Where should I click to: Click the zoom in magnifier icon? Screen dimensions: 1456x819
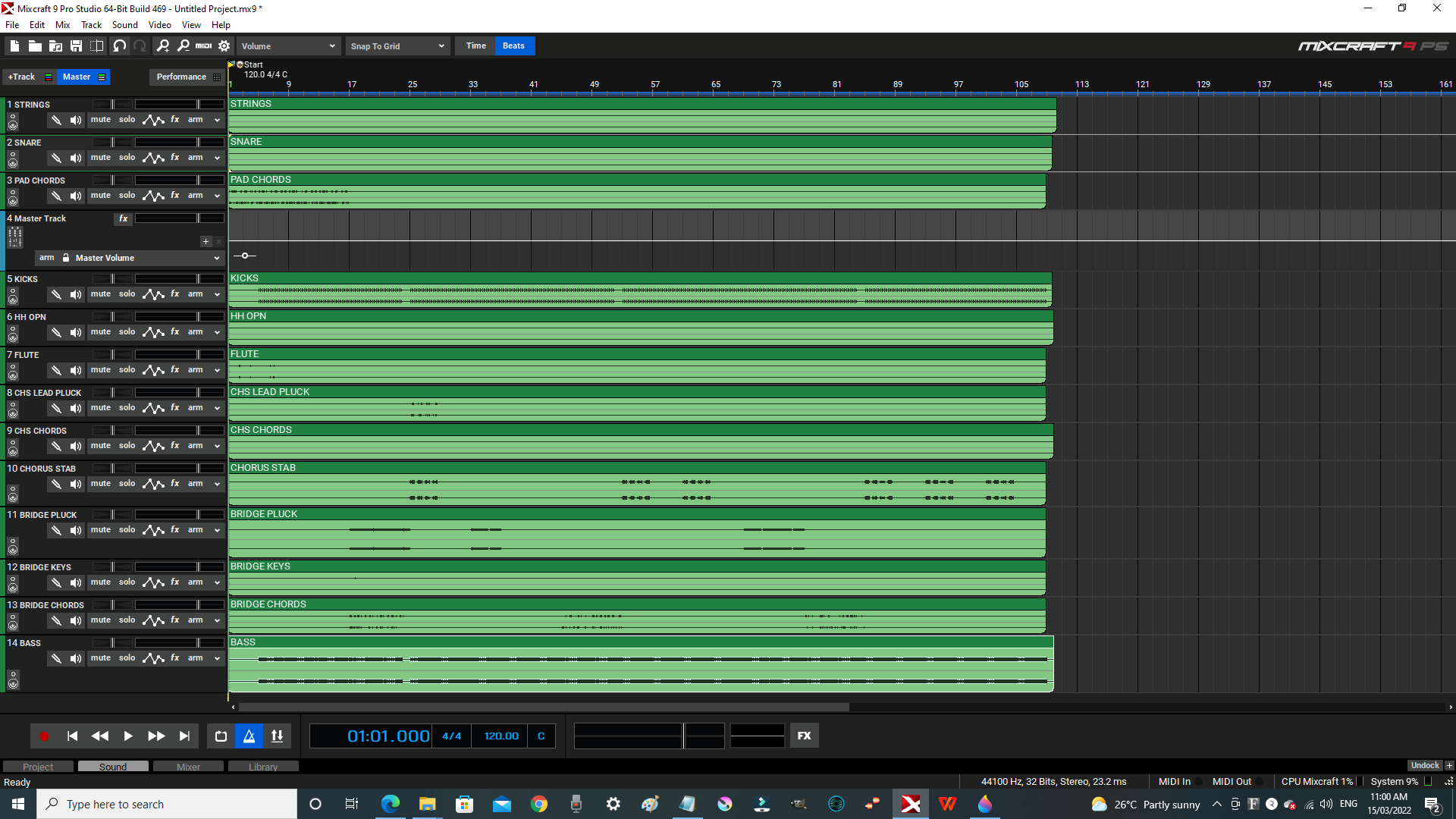pyautogui.click(x=163, y=46)
